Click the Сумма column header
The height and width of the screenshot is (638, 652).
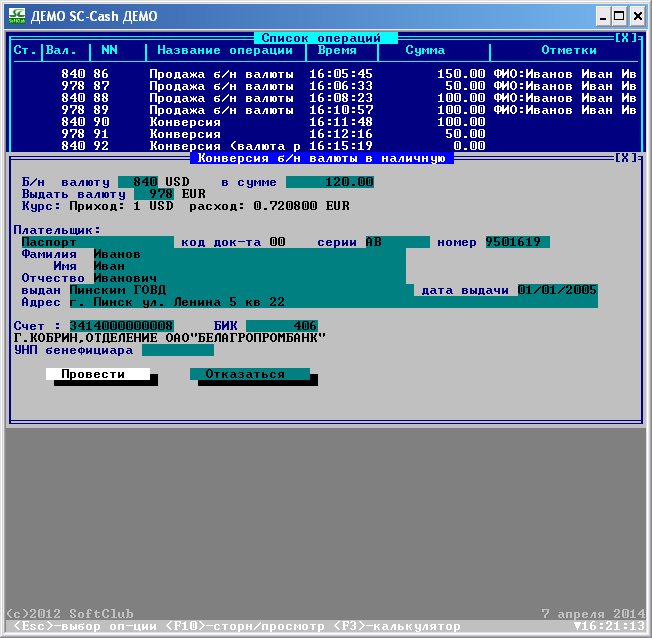pos(425,50)
